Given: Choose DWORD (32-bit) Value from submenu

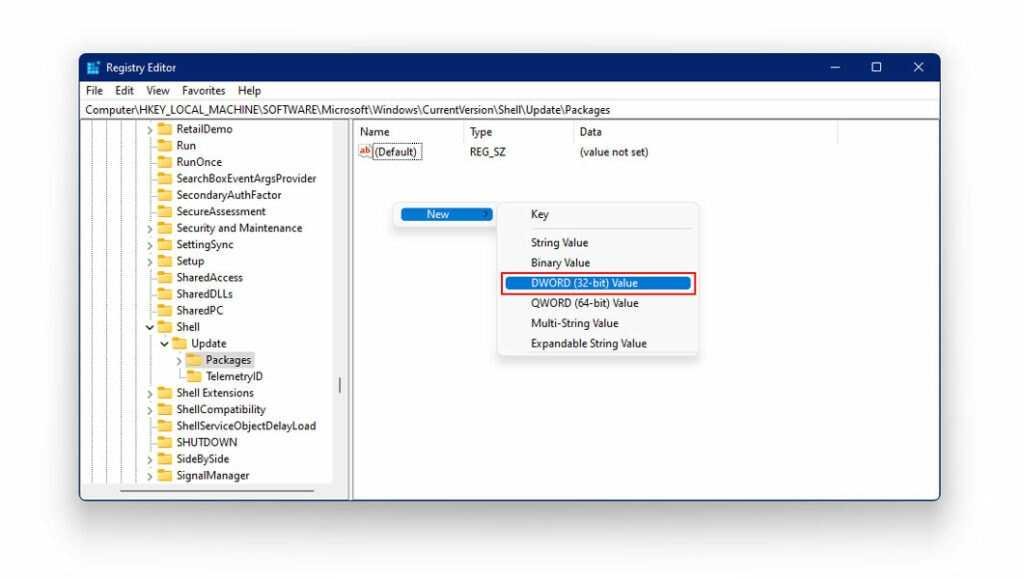Looking at the screenshot, I should (x=598, y=283).
